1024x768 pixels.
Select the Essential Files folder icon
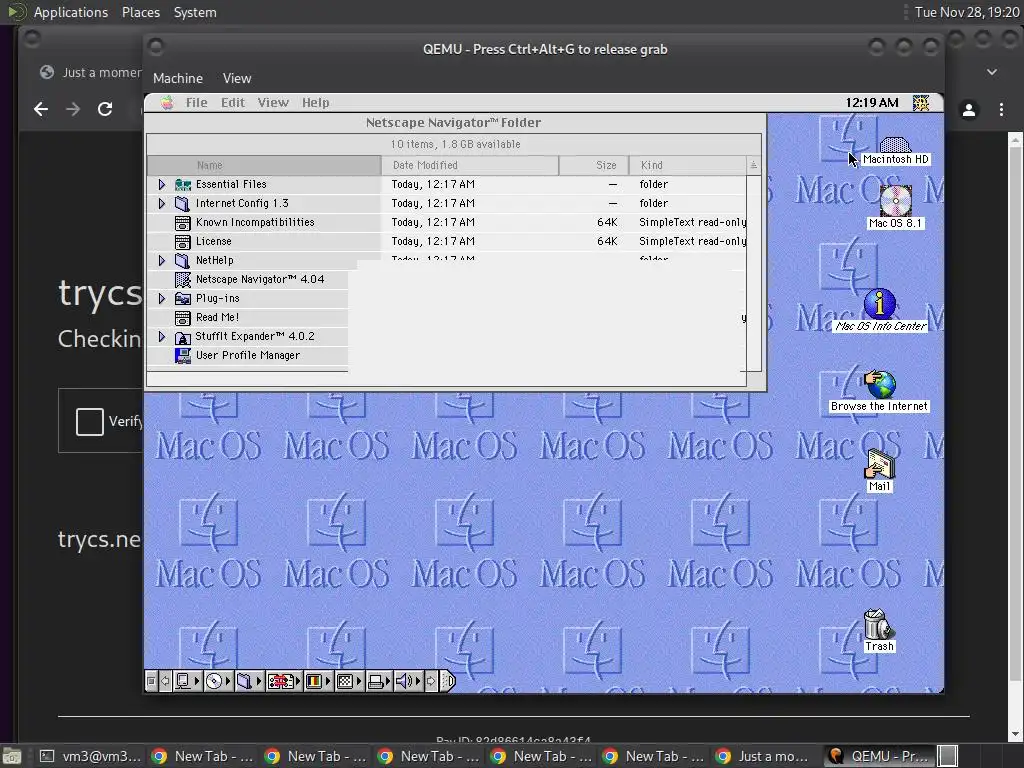pos(183,185)
